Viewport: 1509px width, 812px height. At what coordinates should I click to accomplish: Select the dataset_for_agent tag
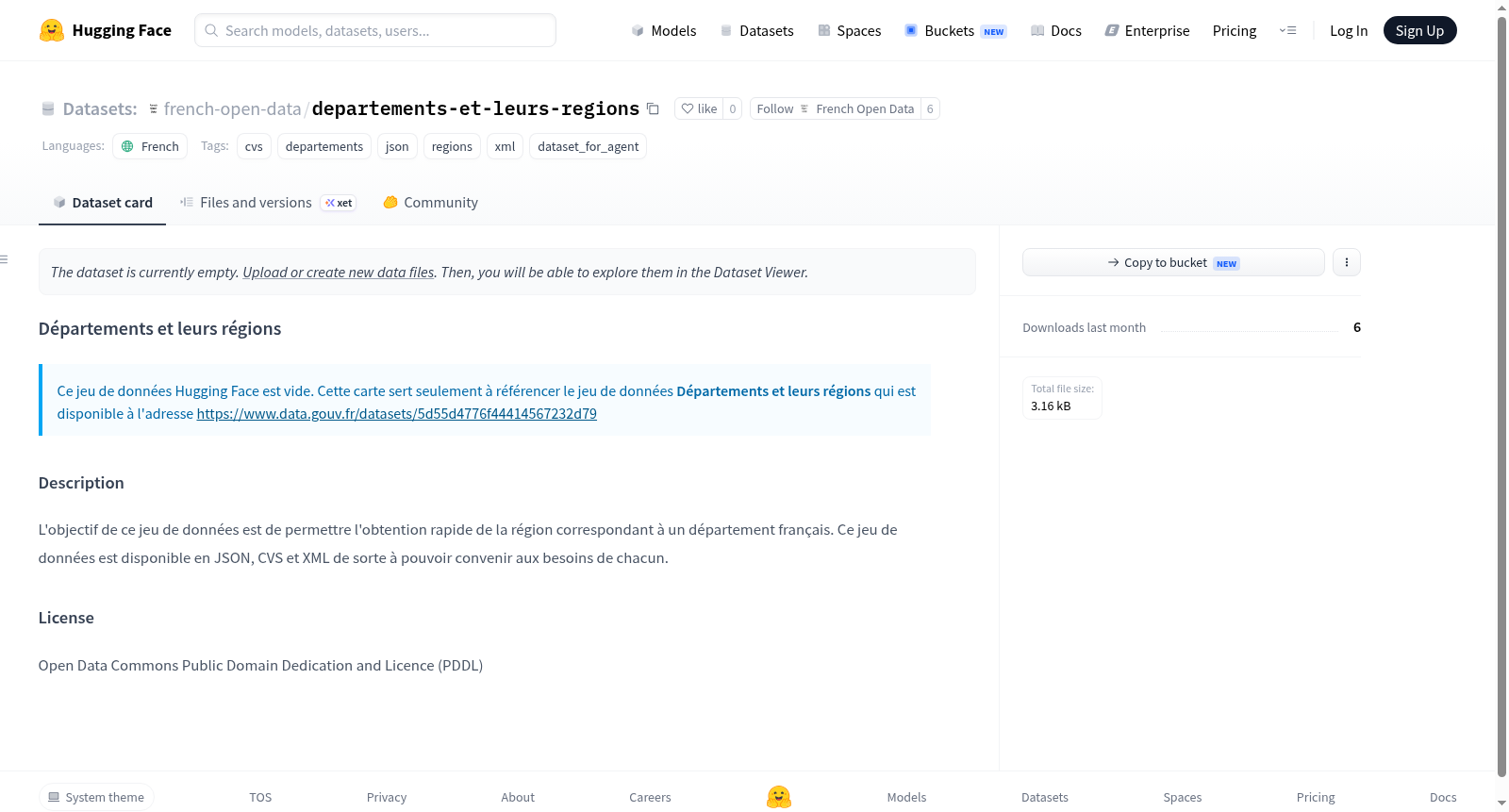click(588, 146)
